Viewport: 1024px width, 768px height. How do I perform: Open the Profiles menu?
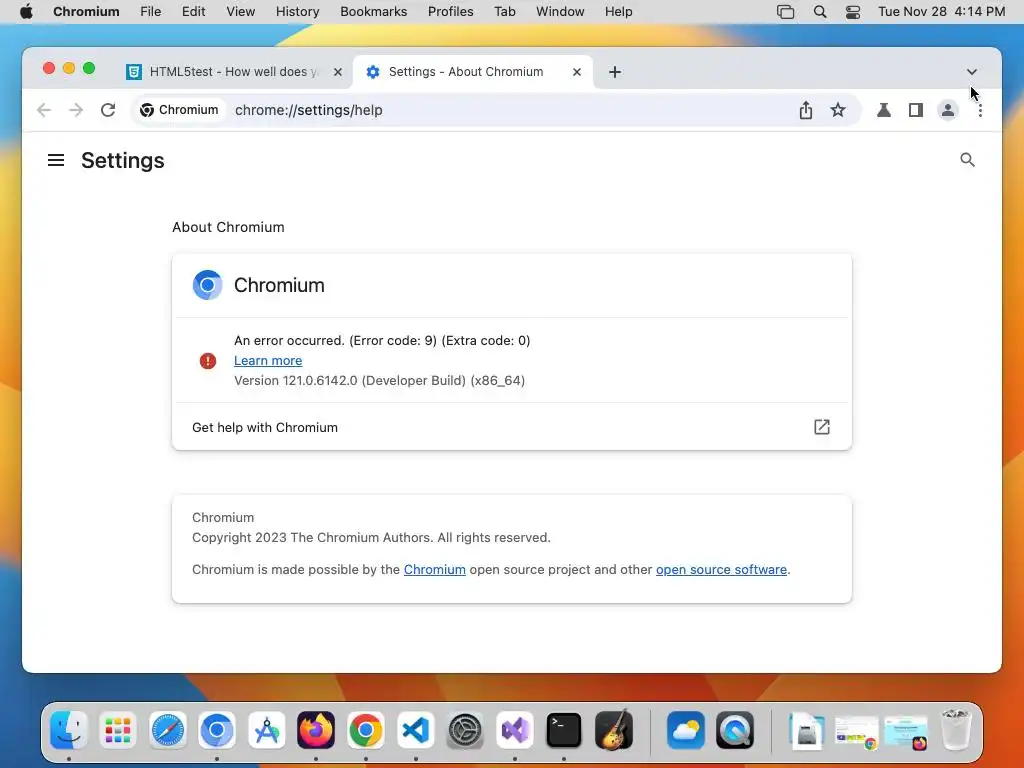tap(451, 12)
